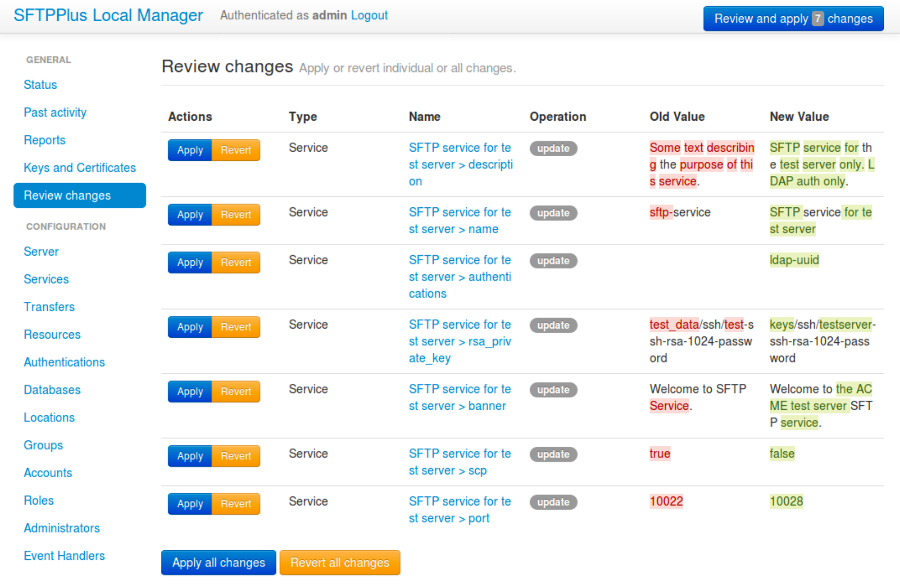Apply the banner update for the test server

[x=190, y=391]
